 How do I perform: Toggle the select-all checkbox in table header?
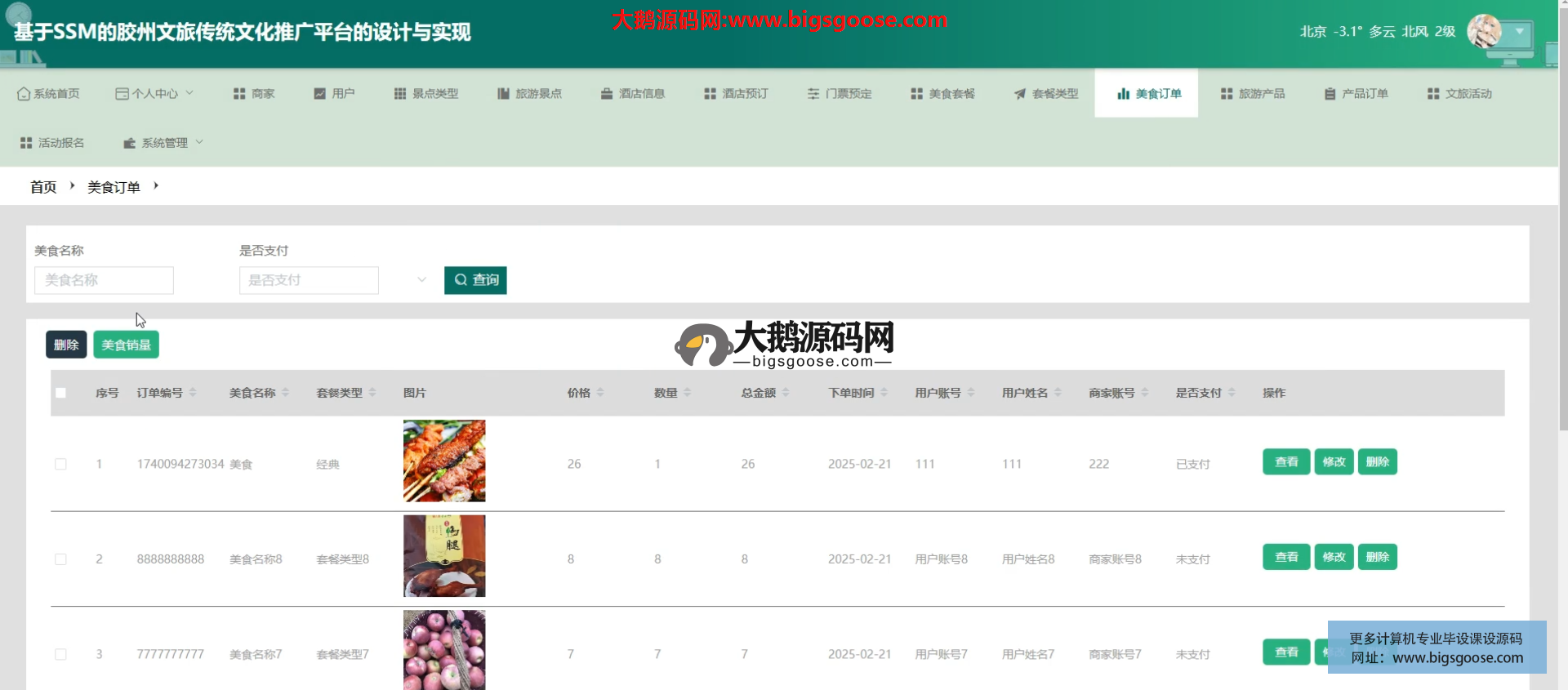click(60, 393)
